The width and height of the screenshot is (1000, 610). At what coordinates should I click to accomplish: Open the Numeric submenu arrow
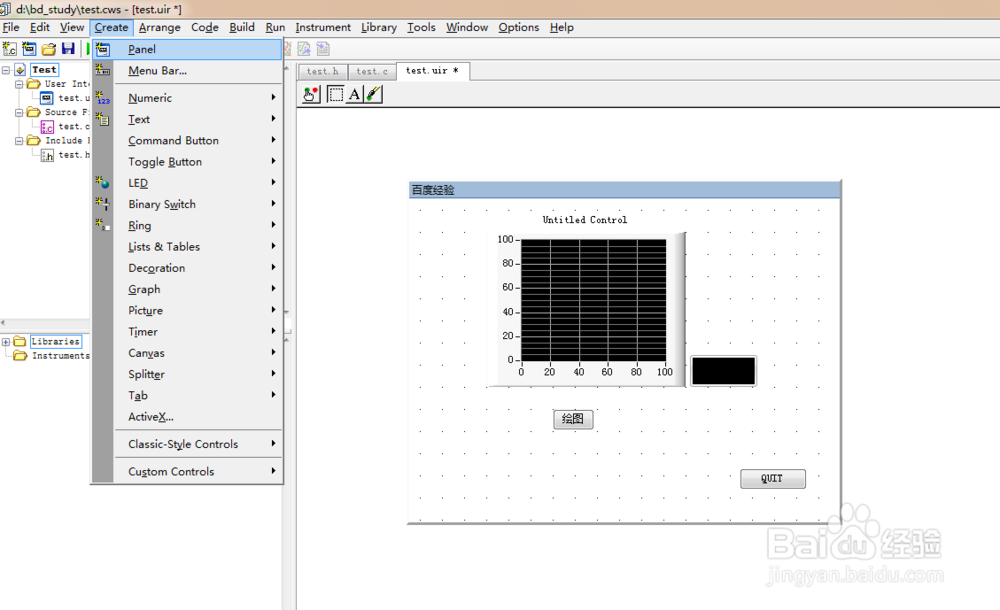(x=273, y=97)
